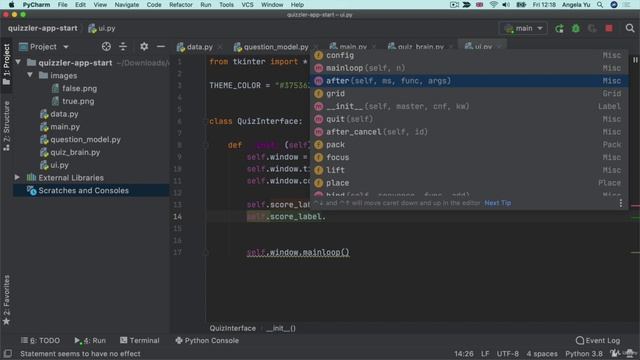The height and width of the screenshot is (360, 640).
Task: Run the main configuration with rerun icon
Action: point(559,29)
